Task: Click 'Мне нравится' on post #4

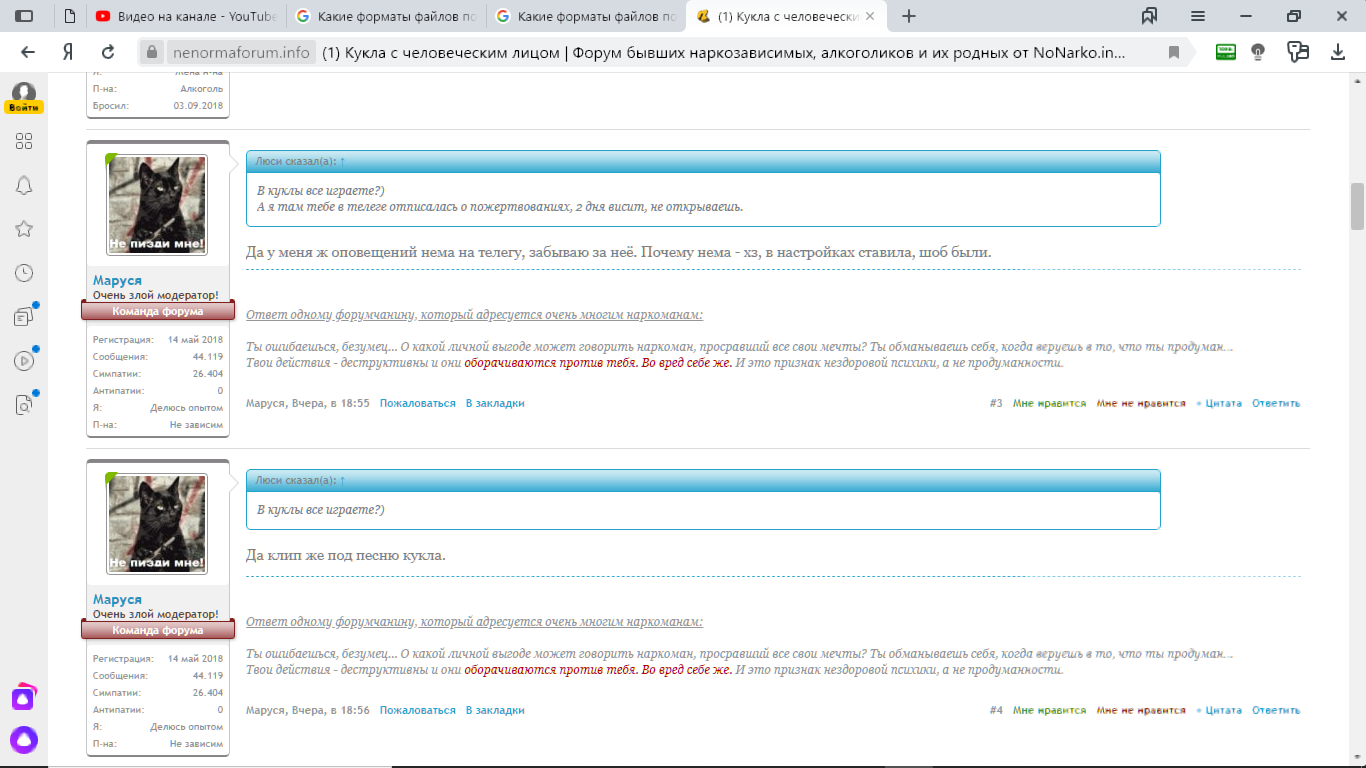Action: click(1049, 710)
